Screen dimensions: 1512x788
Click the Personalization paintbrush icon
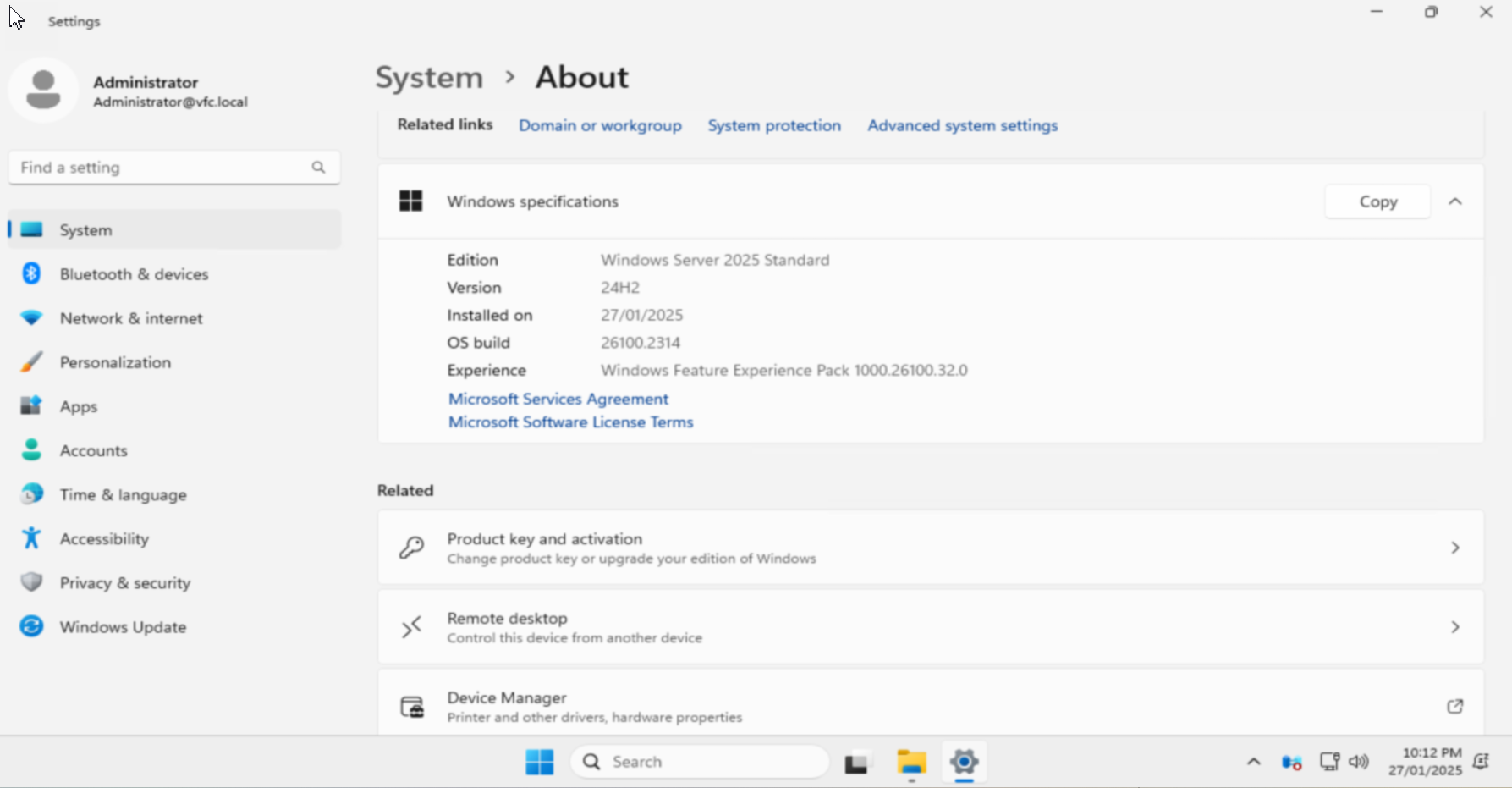pos(31,362)
